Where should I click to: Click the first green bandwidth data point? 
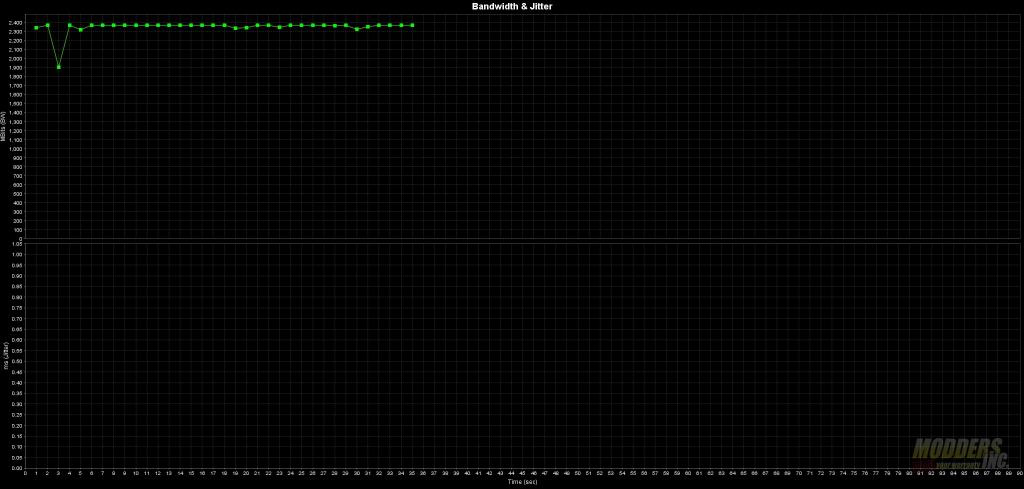[x=36, y=27]
